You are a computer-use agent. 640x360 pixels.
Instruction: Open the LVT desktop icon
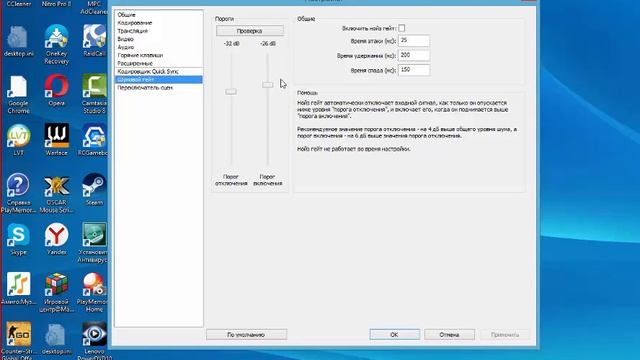tap(18, 140)
